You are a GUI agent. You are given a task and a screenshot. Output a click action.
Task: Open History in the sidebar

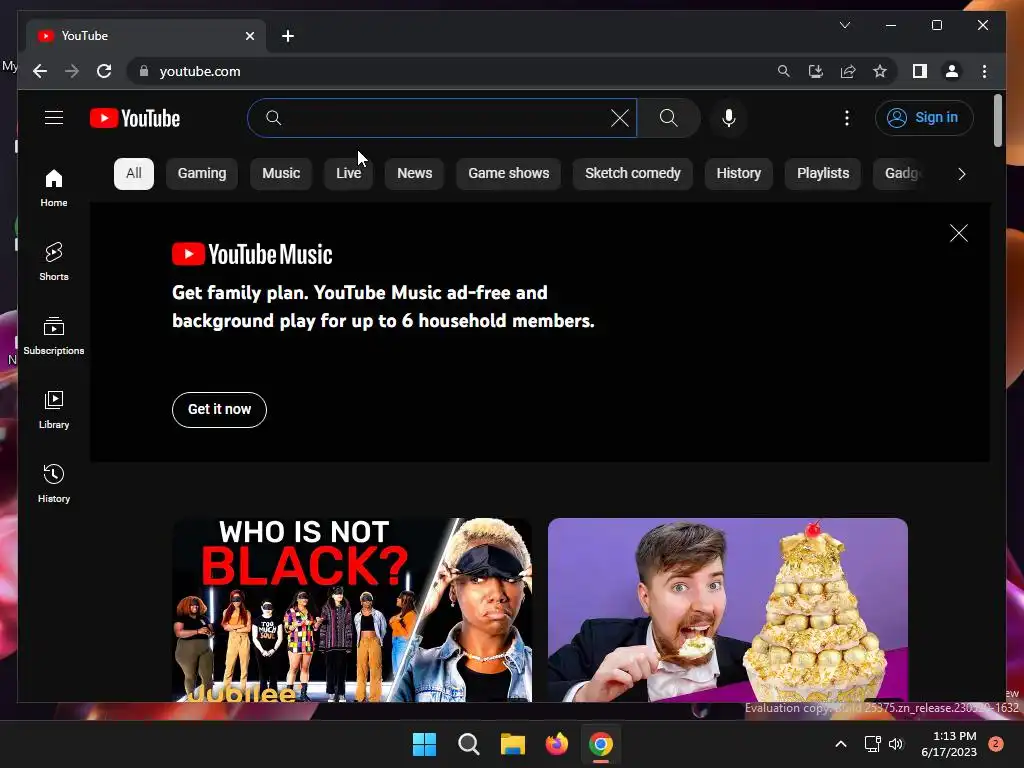[x=54, y=484]
